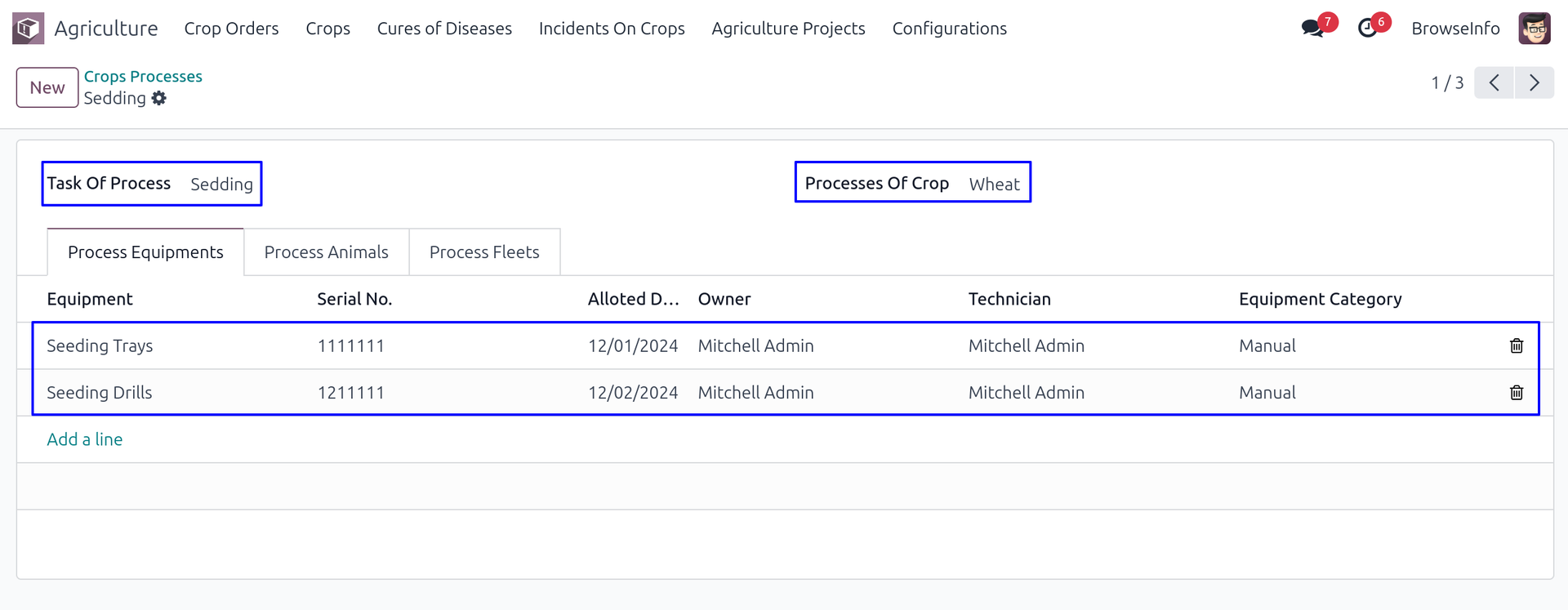Click the New button

(x=47, y=87)
